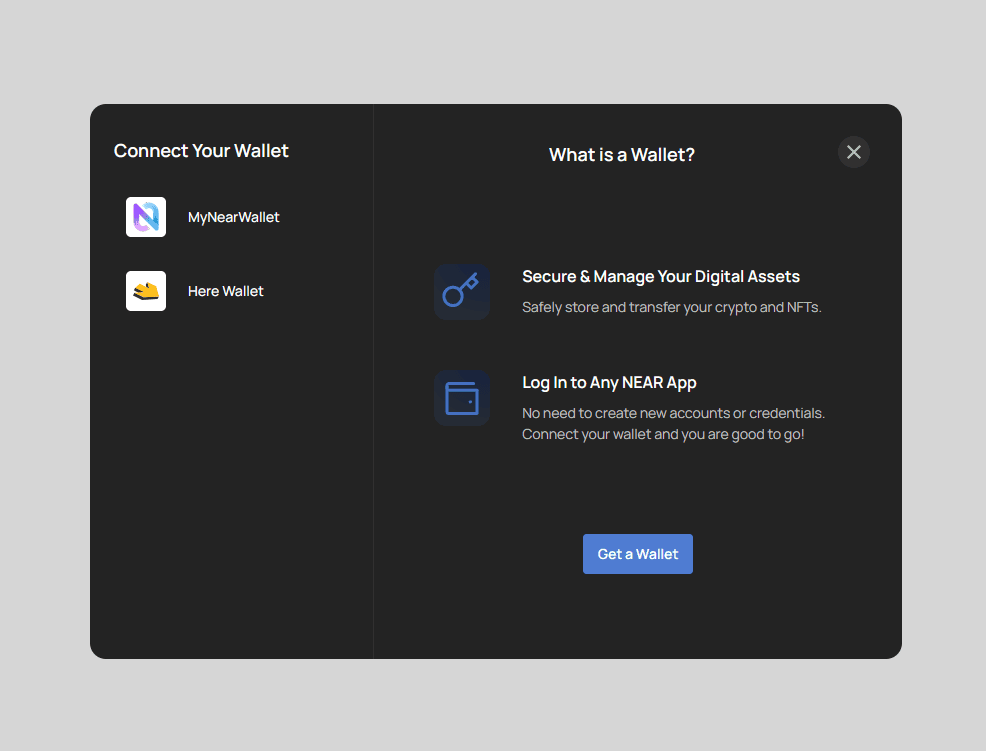Click 'Connect your wallet and you are good' line
The height and width of the screenshot is (751, 986).
663,435
